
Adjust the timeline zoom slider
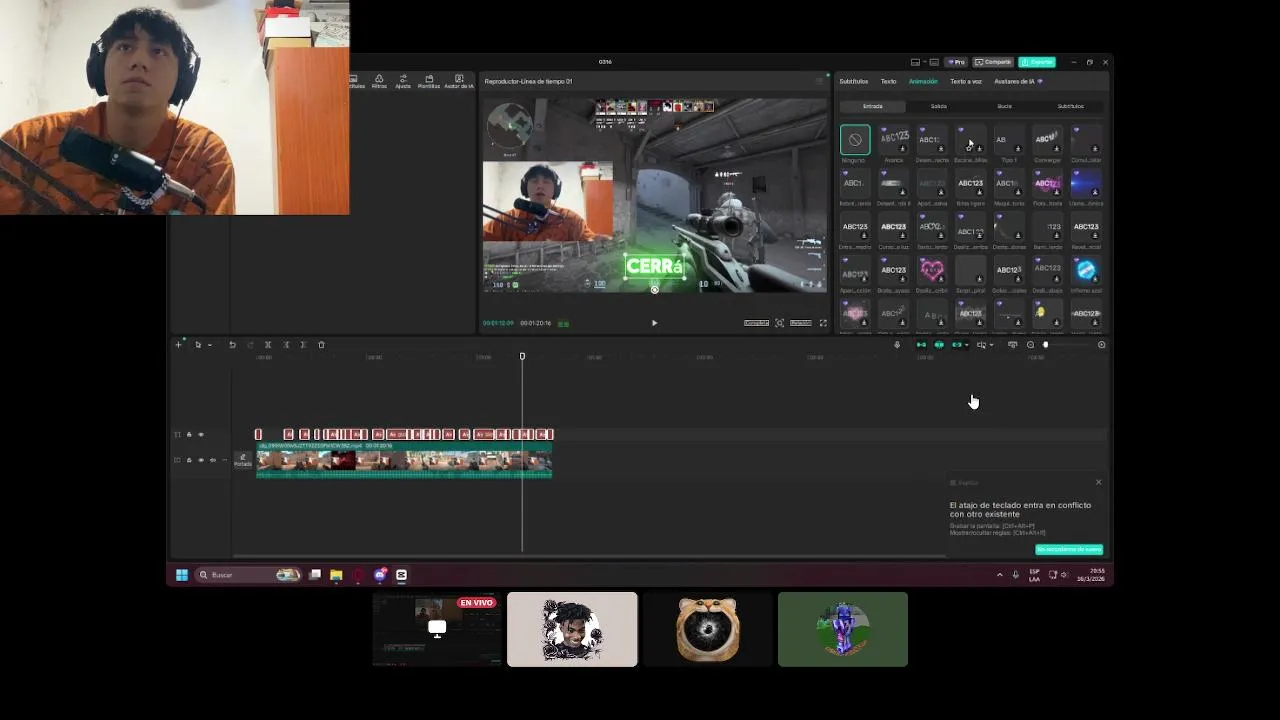click(x=1046, y=345)
